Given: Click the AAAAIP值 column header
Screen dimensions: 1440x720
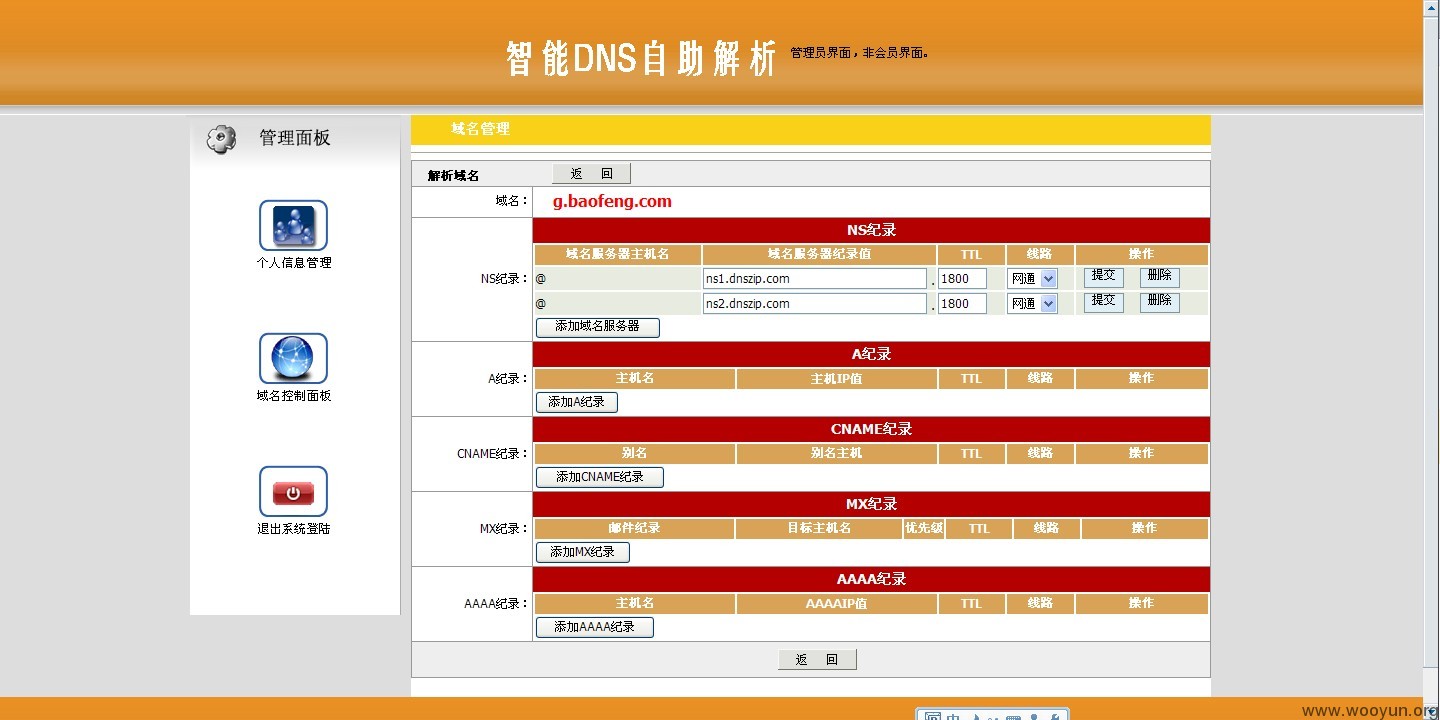Looking at the screenshot, I should pos(836,604).
